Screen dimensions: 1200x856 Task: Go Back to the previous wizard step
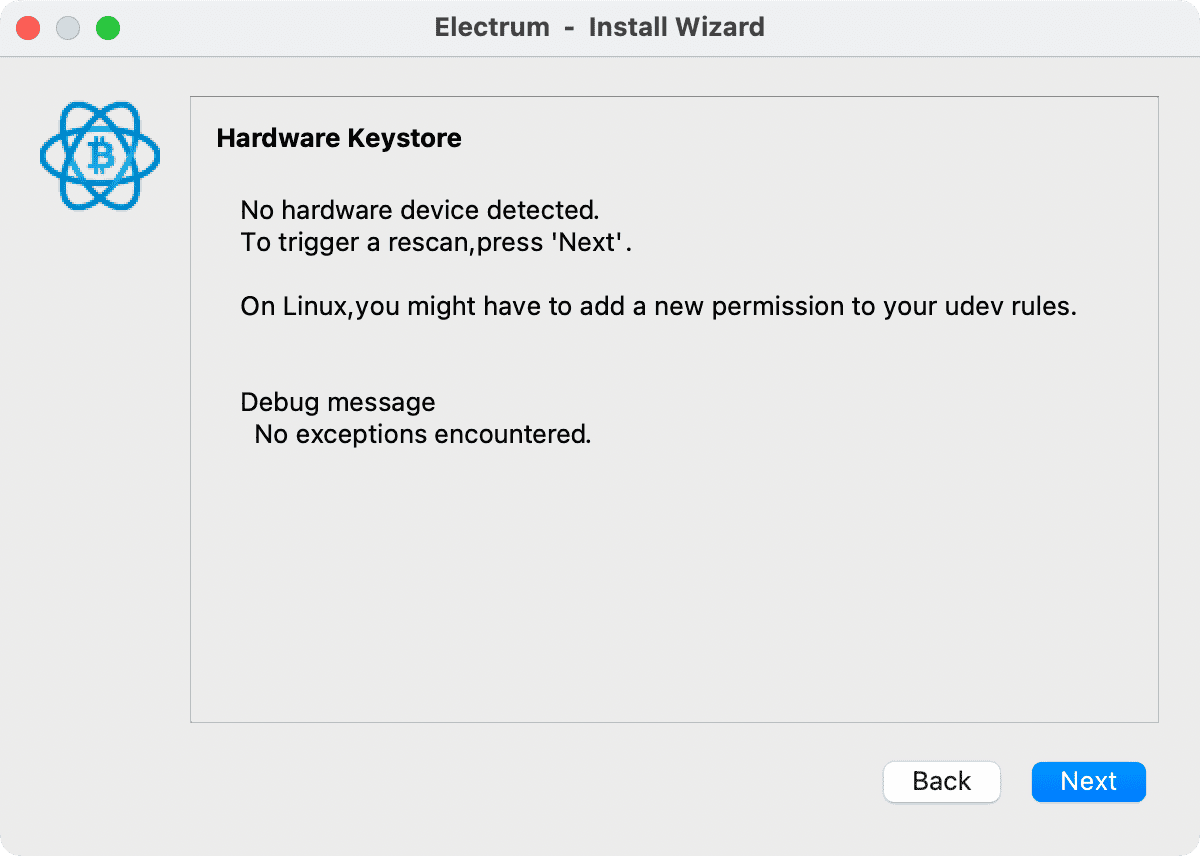(x=941, y=781)
